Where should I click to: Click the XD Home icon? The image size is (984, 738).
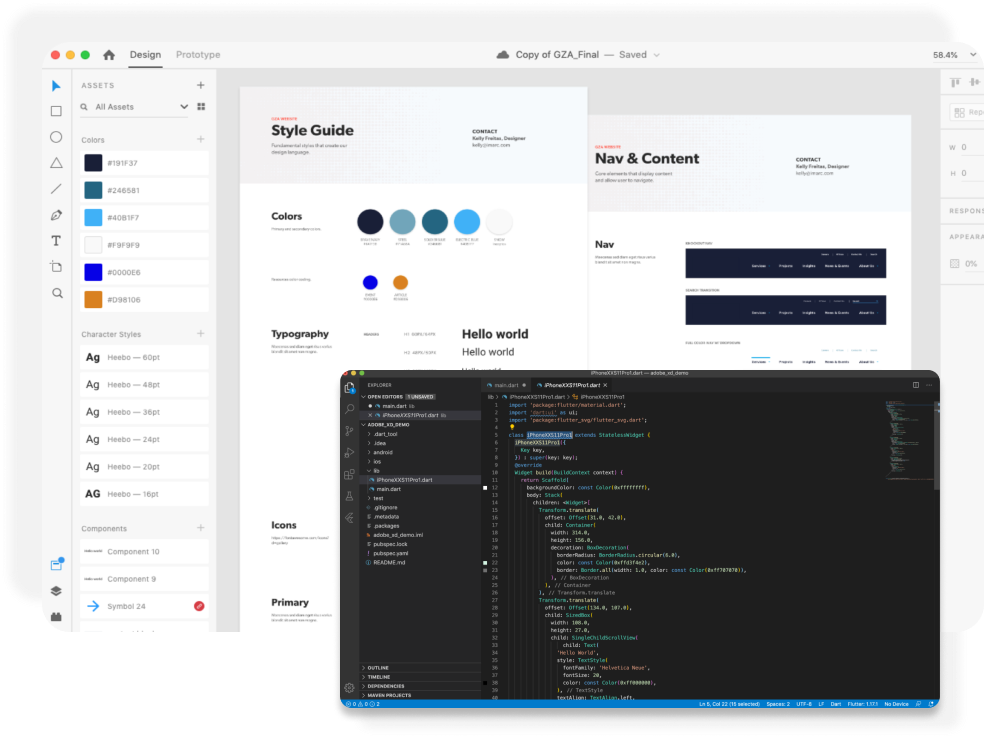point(109,55)
